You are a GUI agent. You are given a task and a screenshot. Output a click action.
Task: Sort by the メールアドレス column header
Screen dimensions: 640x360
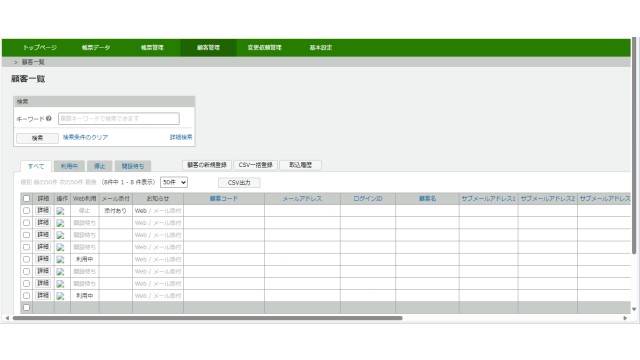pyautogui.click(x=302, y=199)
